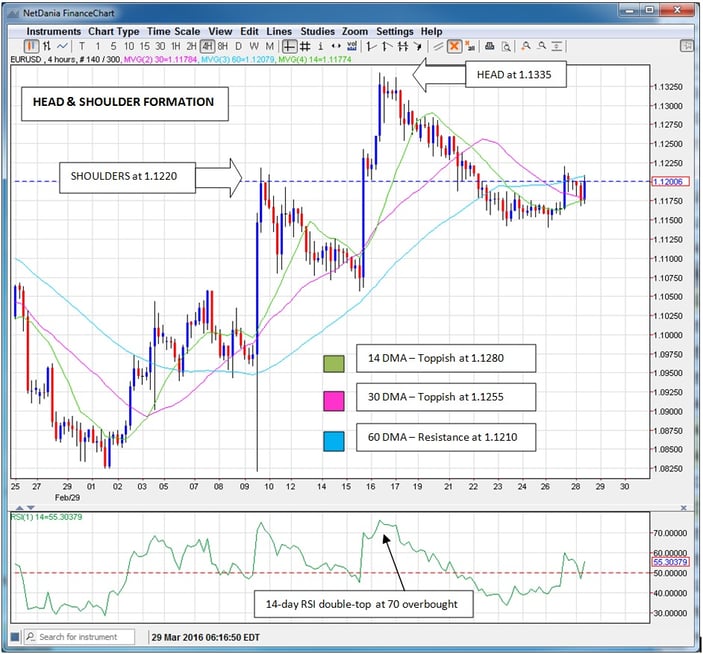
Task: Open the Settings menu
Action: (395, 31)
